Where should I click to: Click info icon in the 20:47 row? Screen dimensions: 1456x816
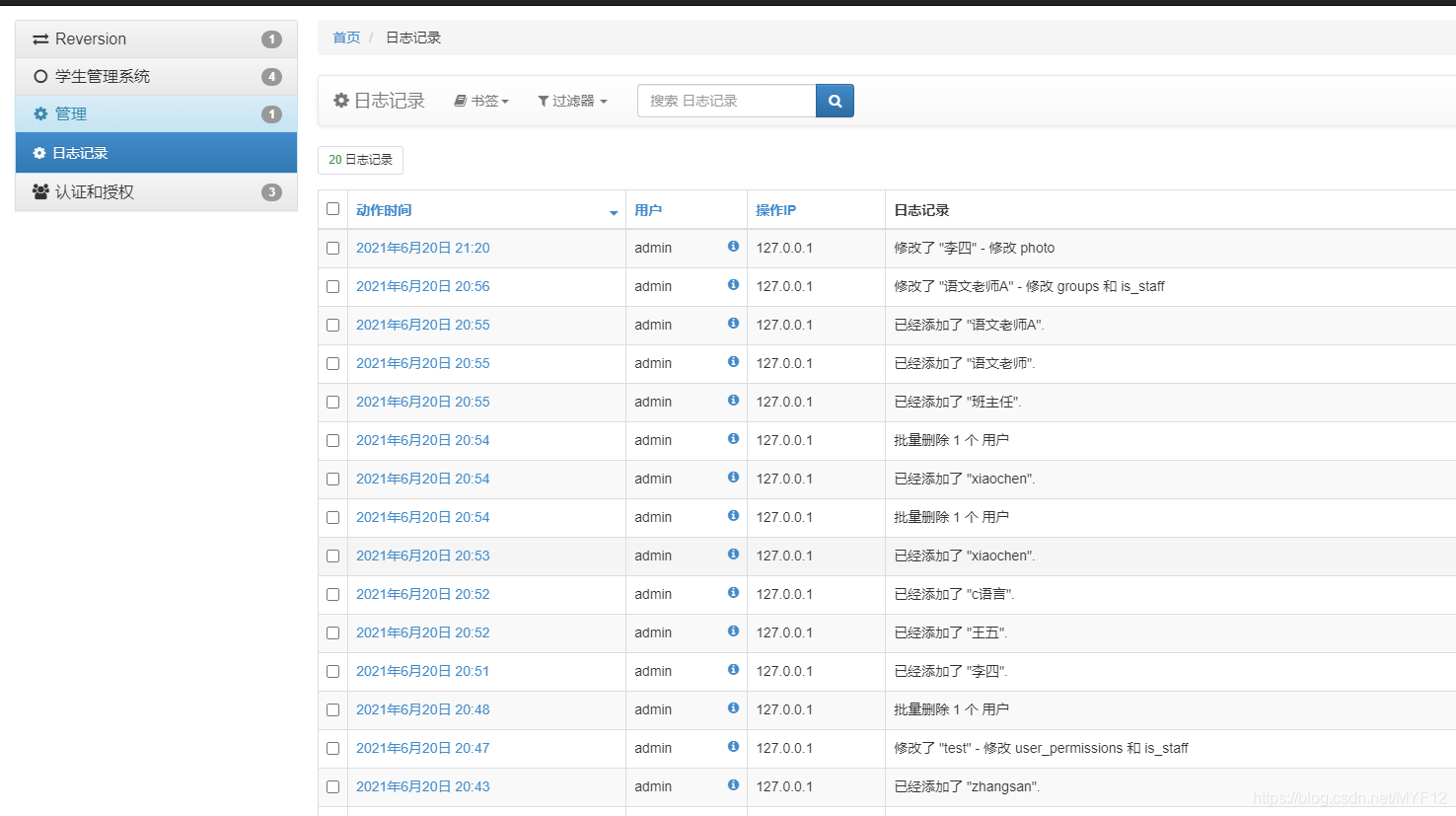(x=733, y=747)
